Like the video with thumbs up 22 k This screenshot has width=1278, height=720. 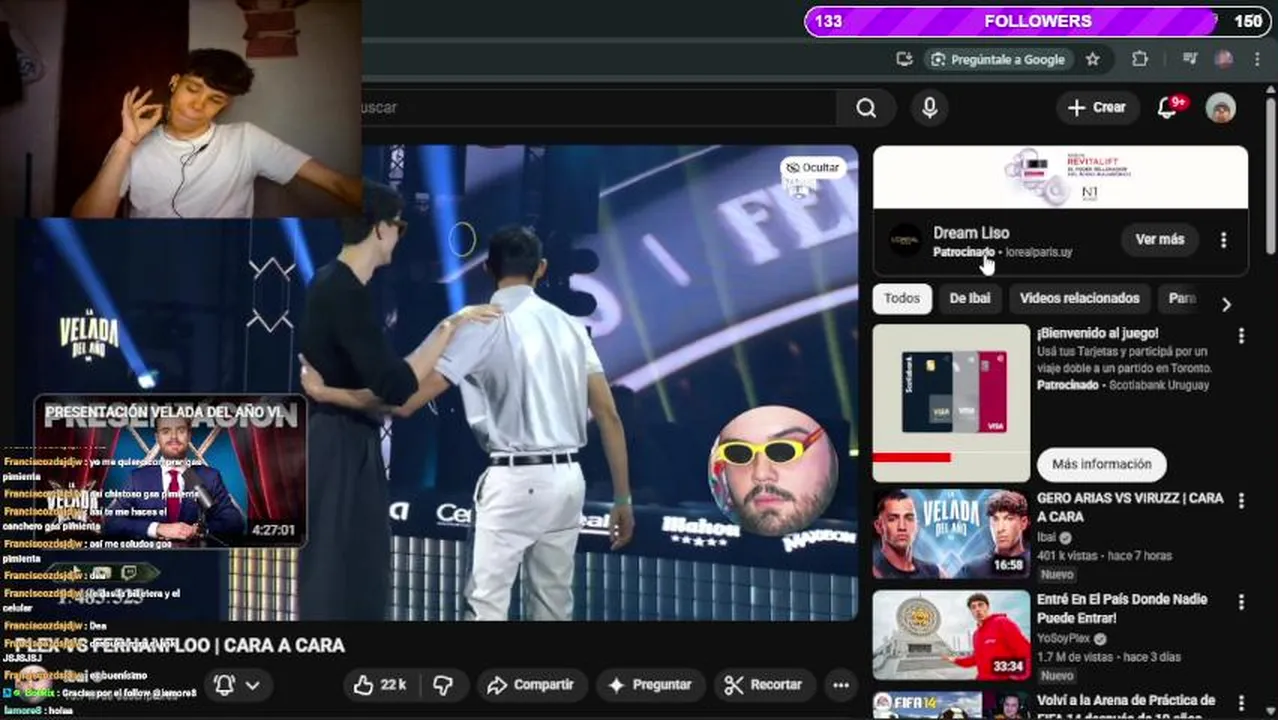(x=379, y=685)
